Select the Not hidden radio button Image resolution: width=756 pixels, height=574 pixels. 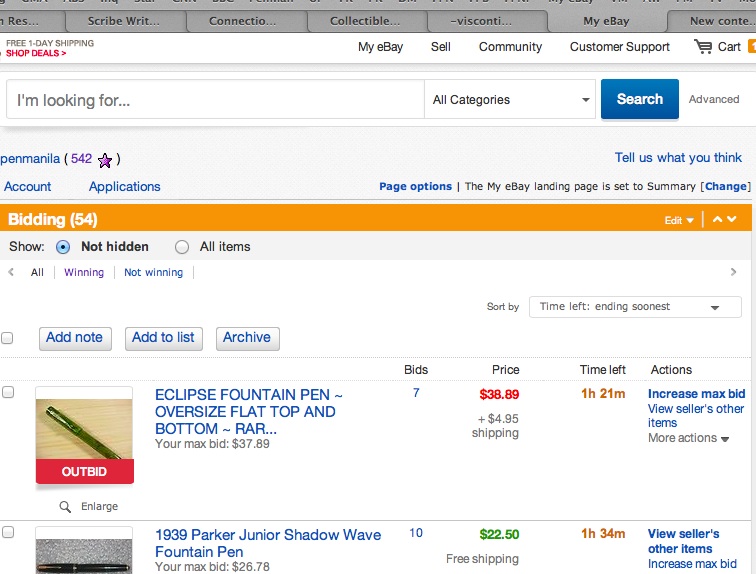click(x=63, y=247)
